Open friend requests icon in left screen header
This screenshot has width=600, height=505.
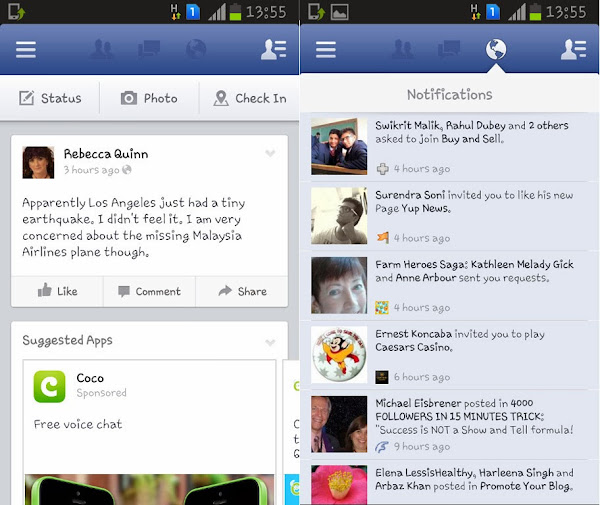(x=102, y=49)
